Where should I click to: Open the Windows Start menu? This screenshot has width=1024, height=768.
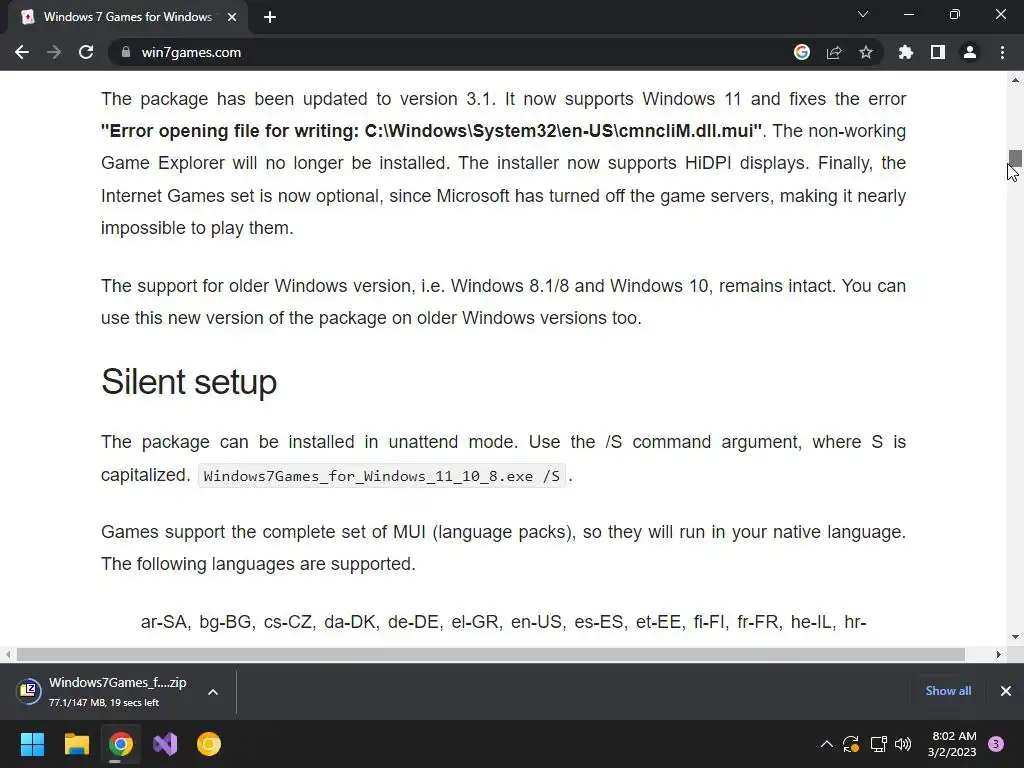[32, 744]
